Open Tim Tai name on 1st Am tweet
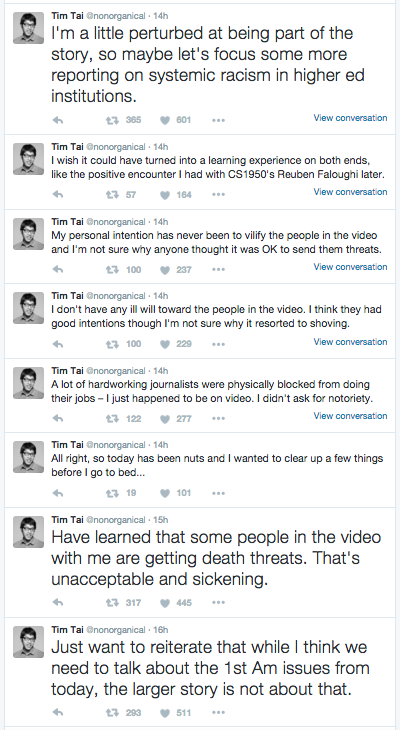Image resolution: width=400 pixels, height=730 pixels. [68, 629]
